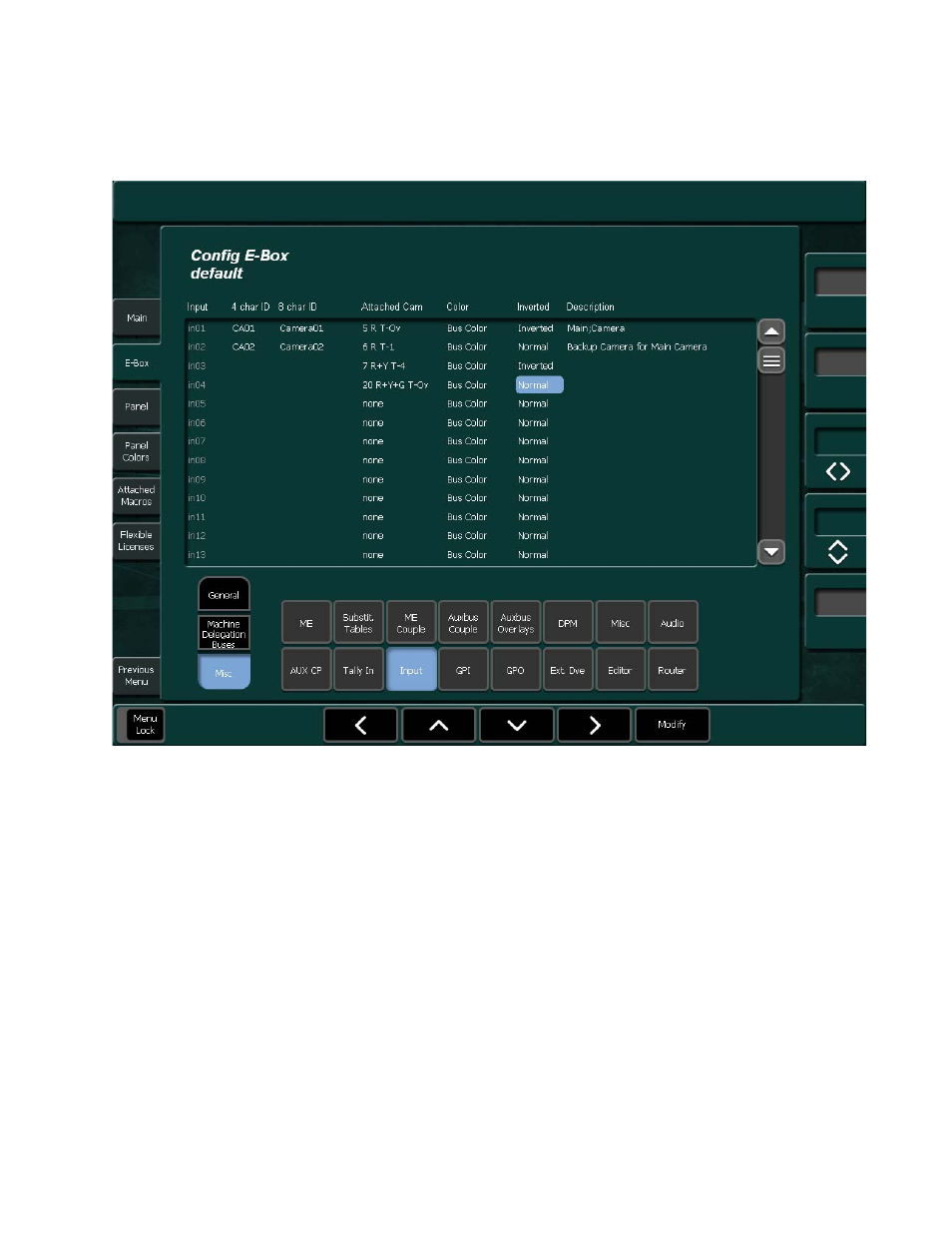952x1233 pixels.
Task: Select Machine Delegation Buses category
Action: [x=224, y=634]
